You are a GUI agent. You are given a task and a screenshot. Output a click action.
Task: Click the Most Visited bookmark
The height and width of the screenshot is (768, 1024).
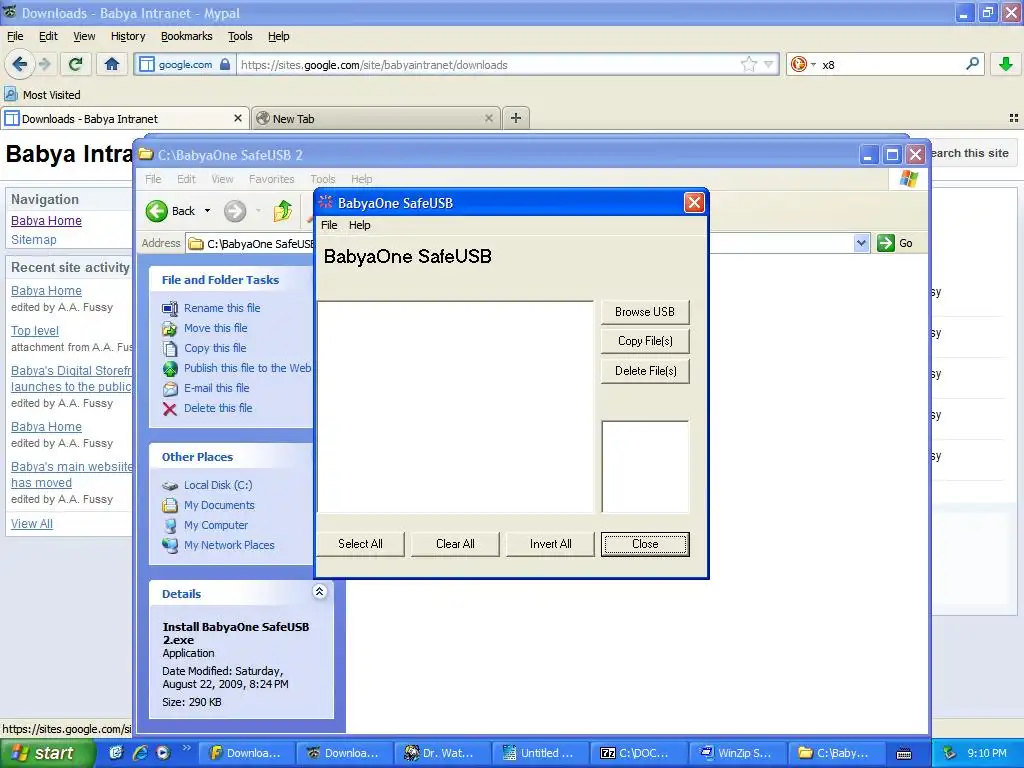[x=42, y=95]
